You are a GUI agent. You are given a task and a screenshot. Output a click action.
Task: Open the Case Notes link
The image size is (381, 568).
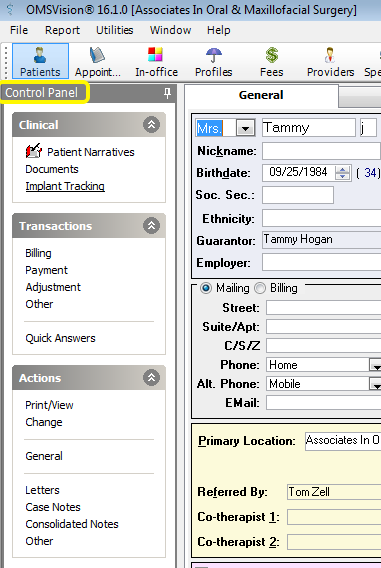53,508
